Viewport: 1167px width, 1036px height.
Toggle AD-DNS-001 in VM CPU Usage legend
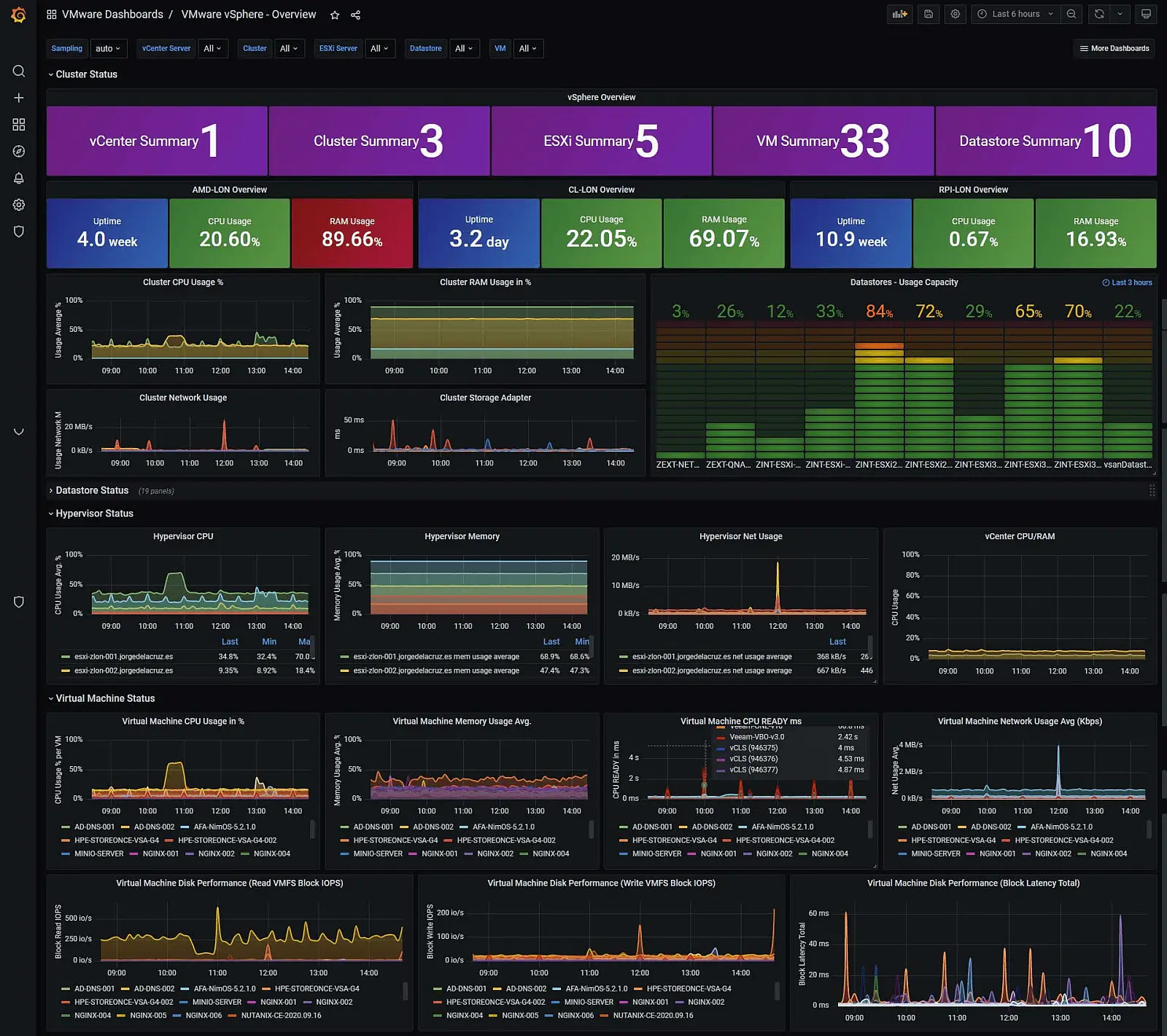(94, 827)
